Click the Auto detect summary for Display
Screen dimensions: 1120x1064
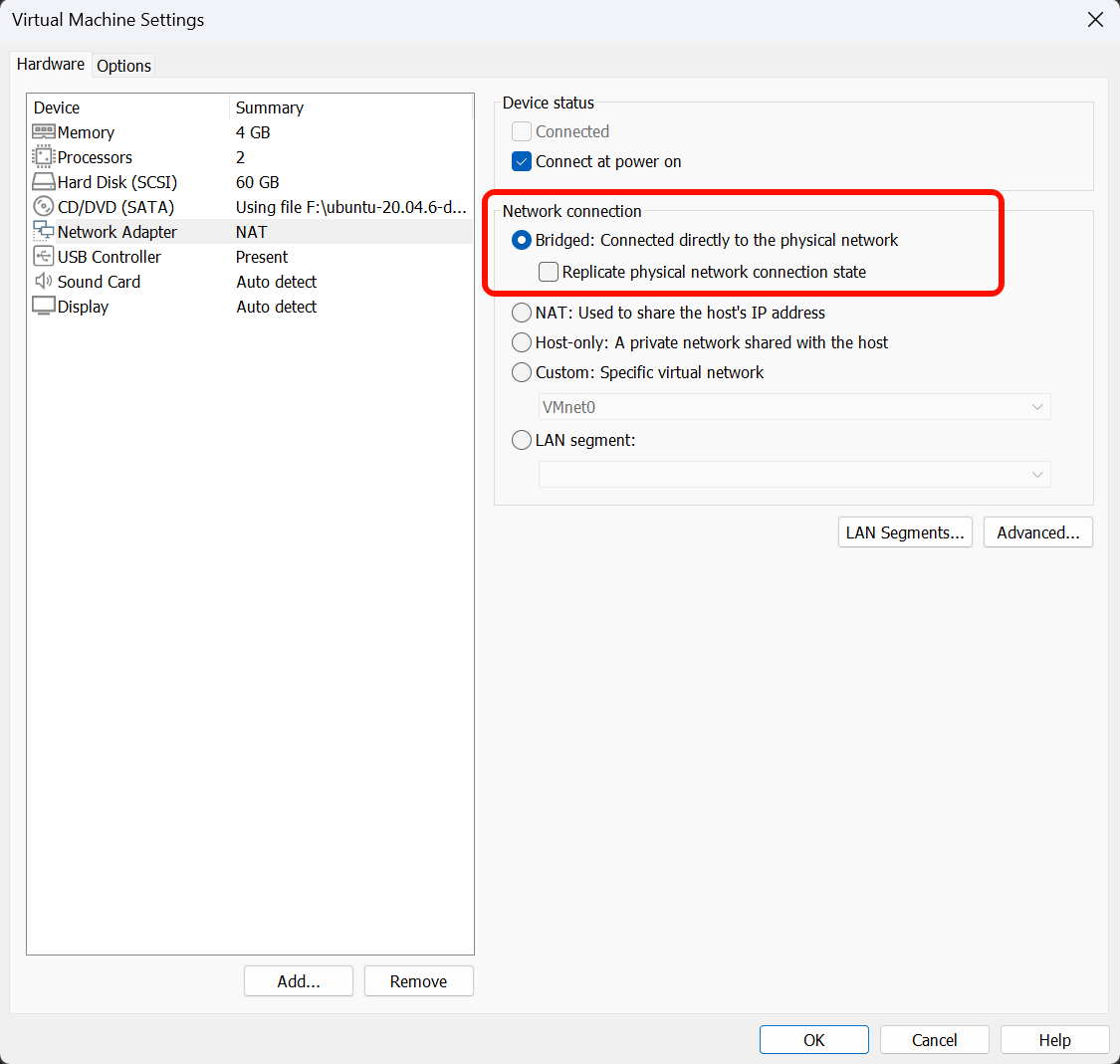point(277,308)
